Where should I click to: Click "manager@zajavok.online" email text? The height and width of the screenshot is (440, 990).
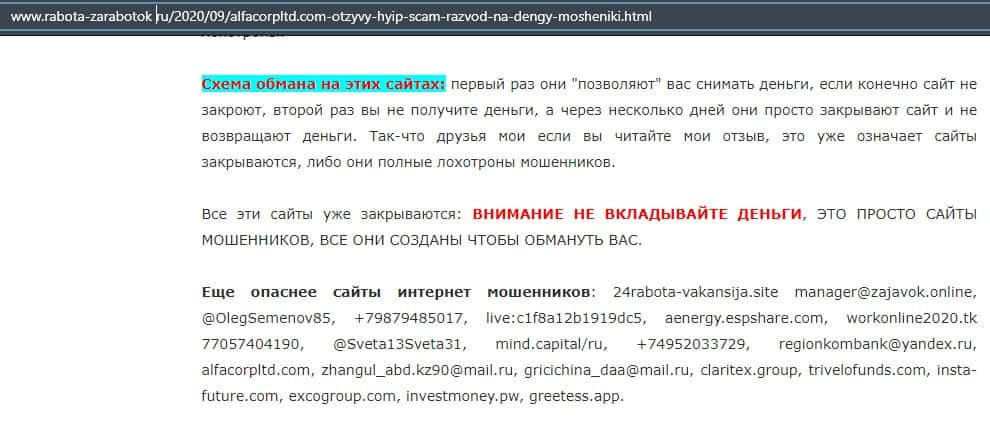tap(884, 292)
